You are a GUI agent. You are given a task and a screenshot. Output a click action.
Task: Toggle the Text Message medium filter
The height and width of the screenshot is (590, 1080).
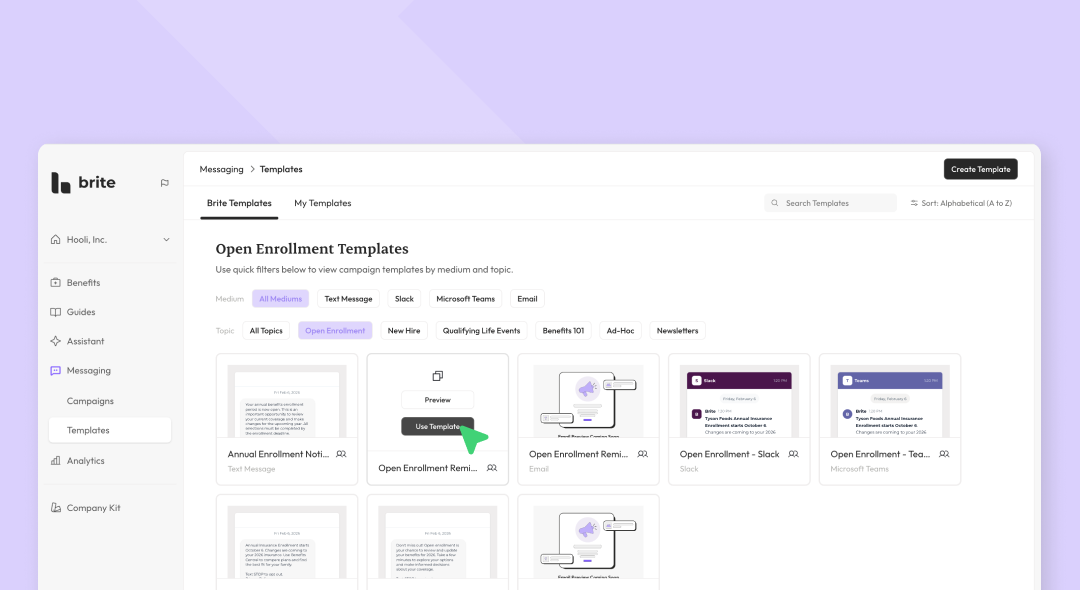(x=348, y=299)
